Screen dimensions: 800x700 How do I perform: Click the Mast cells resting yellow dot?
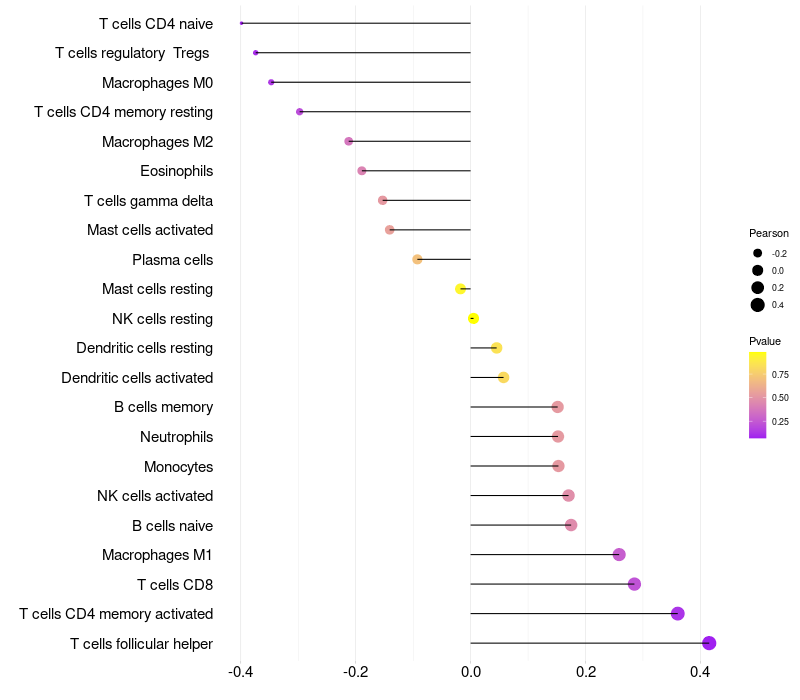click(460, 289)
